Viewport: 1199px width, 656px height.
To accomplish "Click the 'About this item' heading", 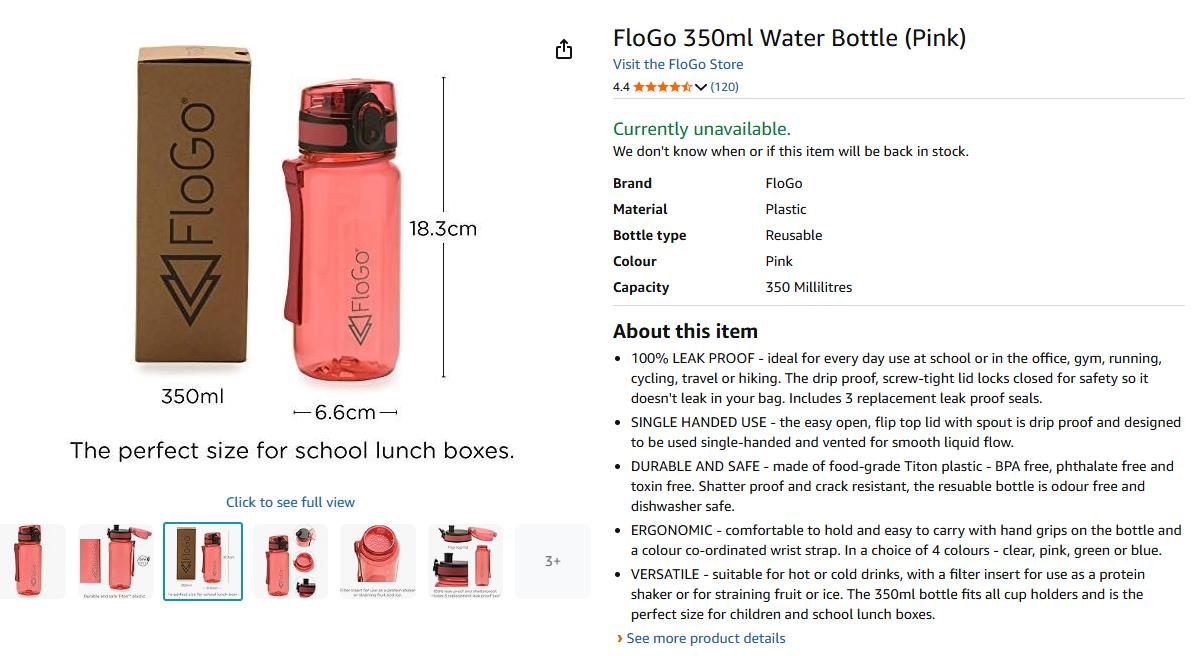I will [x=685, y=331].
